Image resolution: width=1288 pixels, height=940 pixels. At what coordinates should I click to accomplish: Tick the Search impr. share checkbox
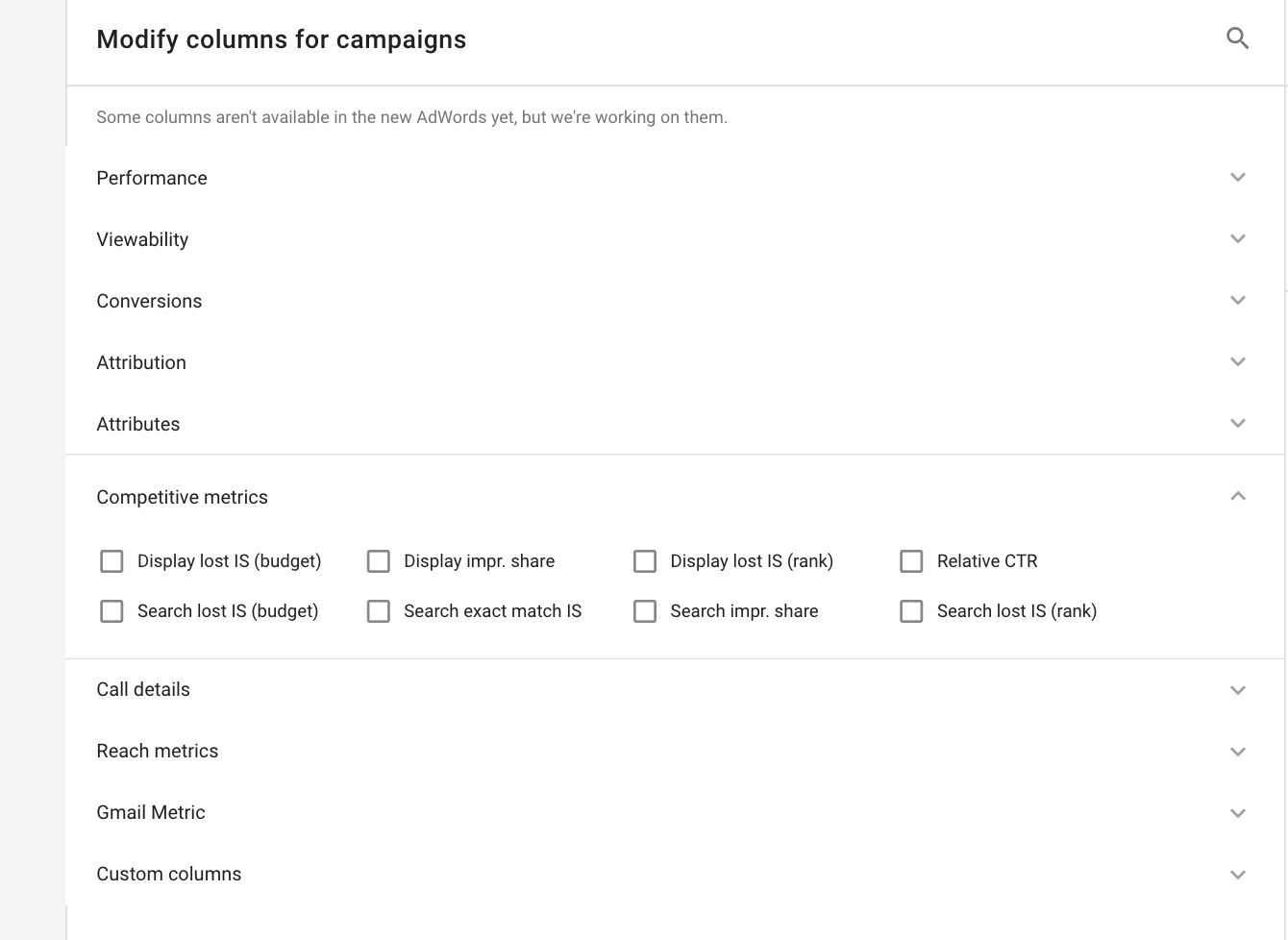pyautogui.click(x=645, y=611)
